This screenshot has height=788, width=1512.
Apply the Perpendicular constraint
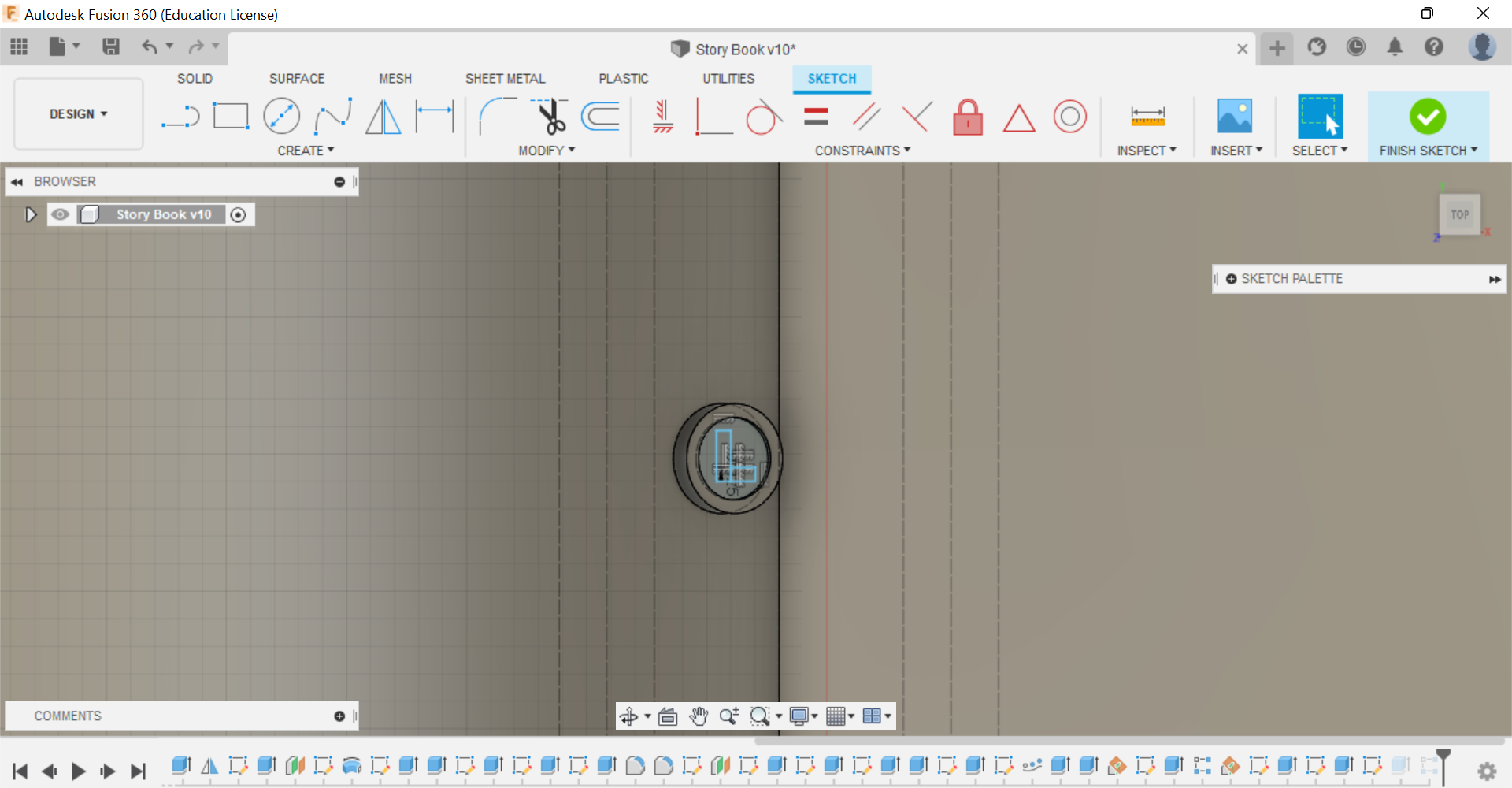917,117
